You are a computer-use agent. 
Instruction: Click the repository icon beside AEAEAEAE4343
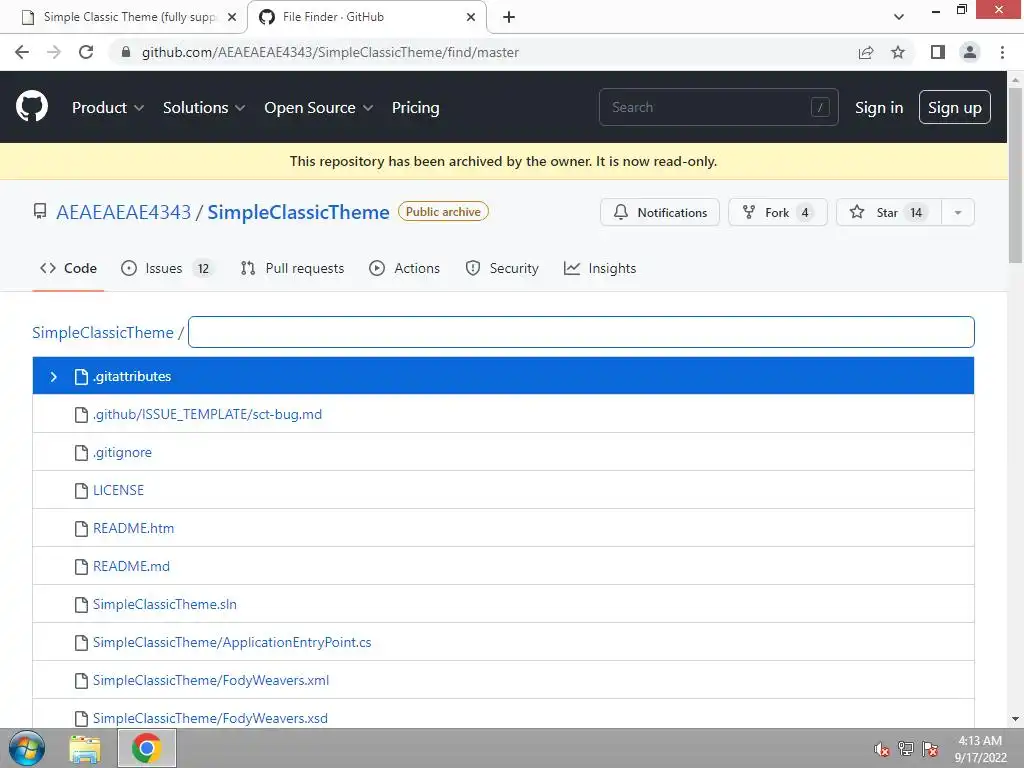(x=40, y=212)
